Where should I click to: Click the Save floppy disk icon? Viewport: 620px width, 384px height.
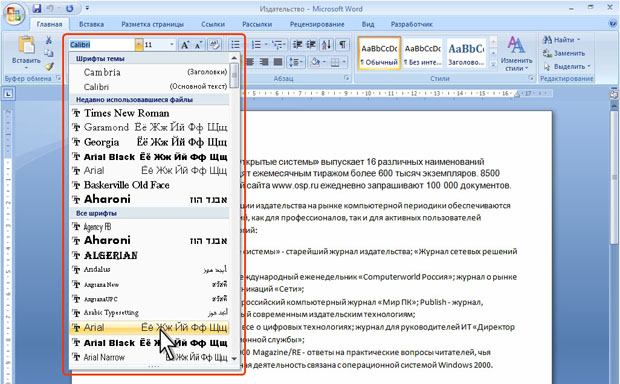(37, 8)
